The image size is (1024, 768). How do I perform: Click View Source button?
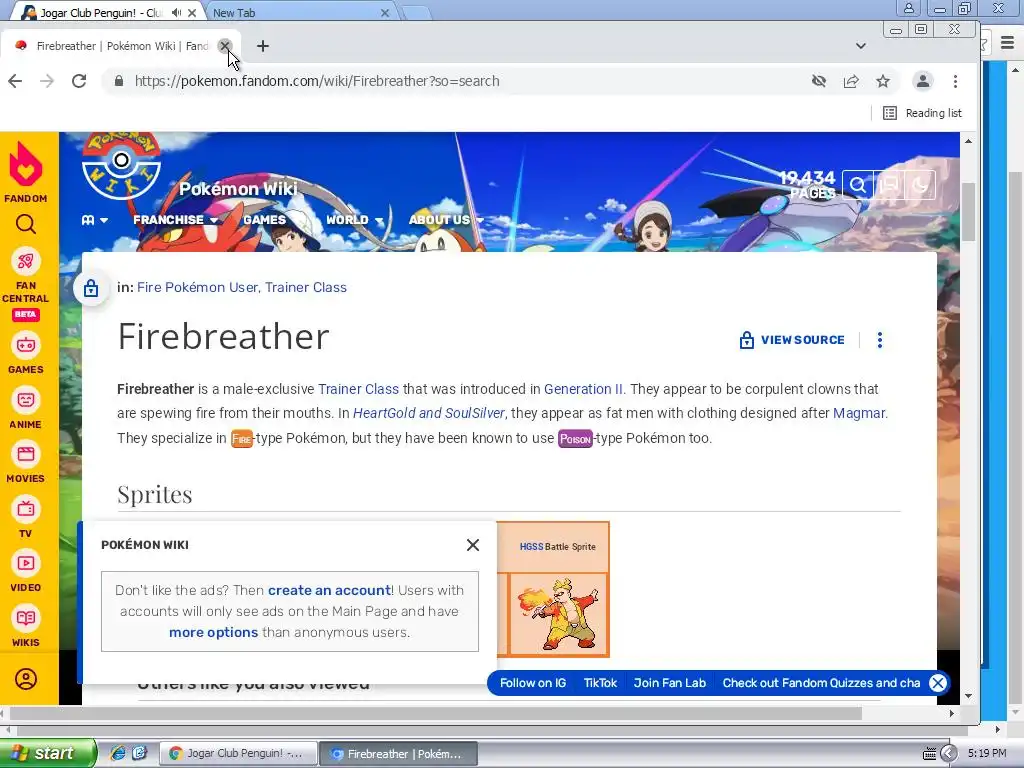(792, 340)
